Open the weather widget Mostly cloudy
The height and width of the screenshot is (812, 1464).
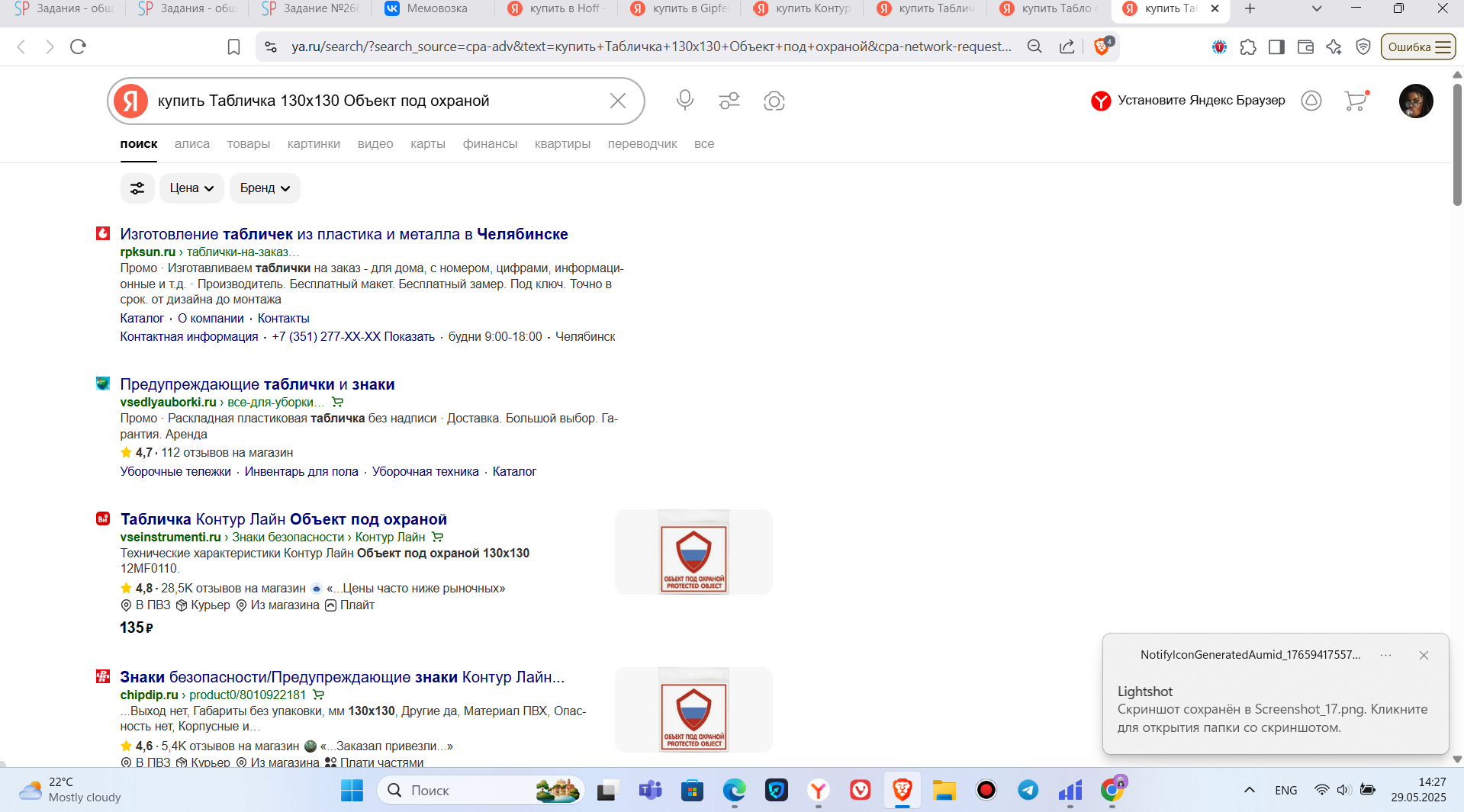[70, 790]
